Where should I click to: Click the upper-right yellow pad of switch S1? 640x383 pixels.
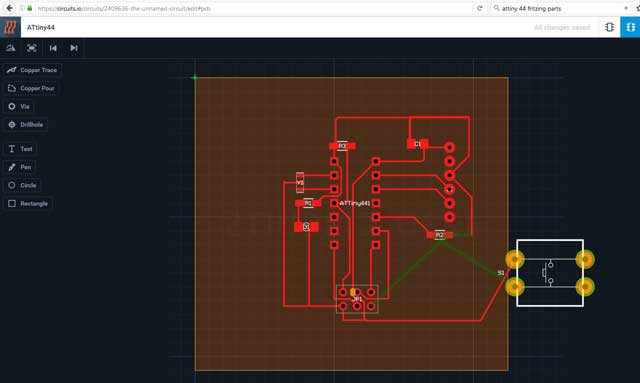[x=585, y=259]
